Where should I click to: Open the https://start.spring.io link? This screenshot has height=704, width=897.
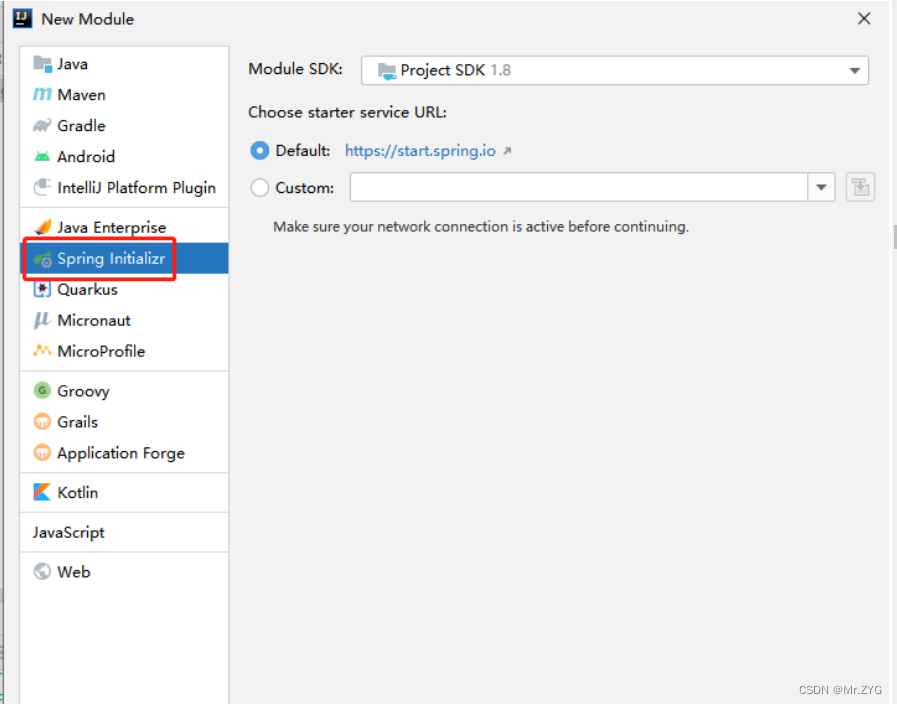pos(420,150)
